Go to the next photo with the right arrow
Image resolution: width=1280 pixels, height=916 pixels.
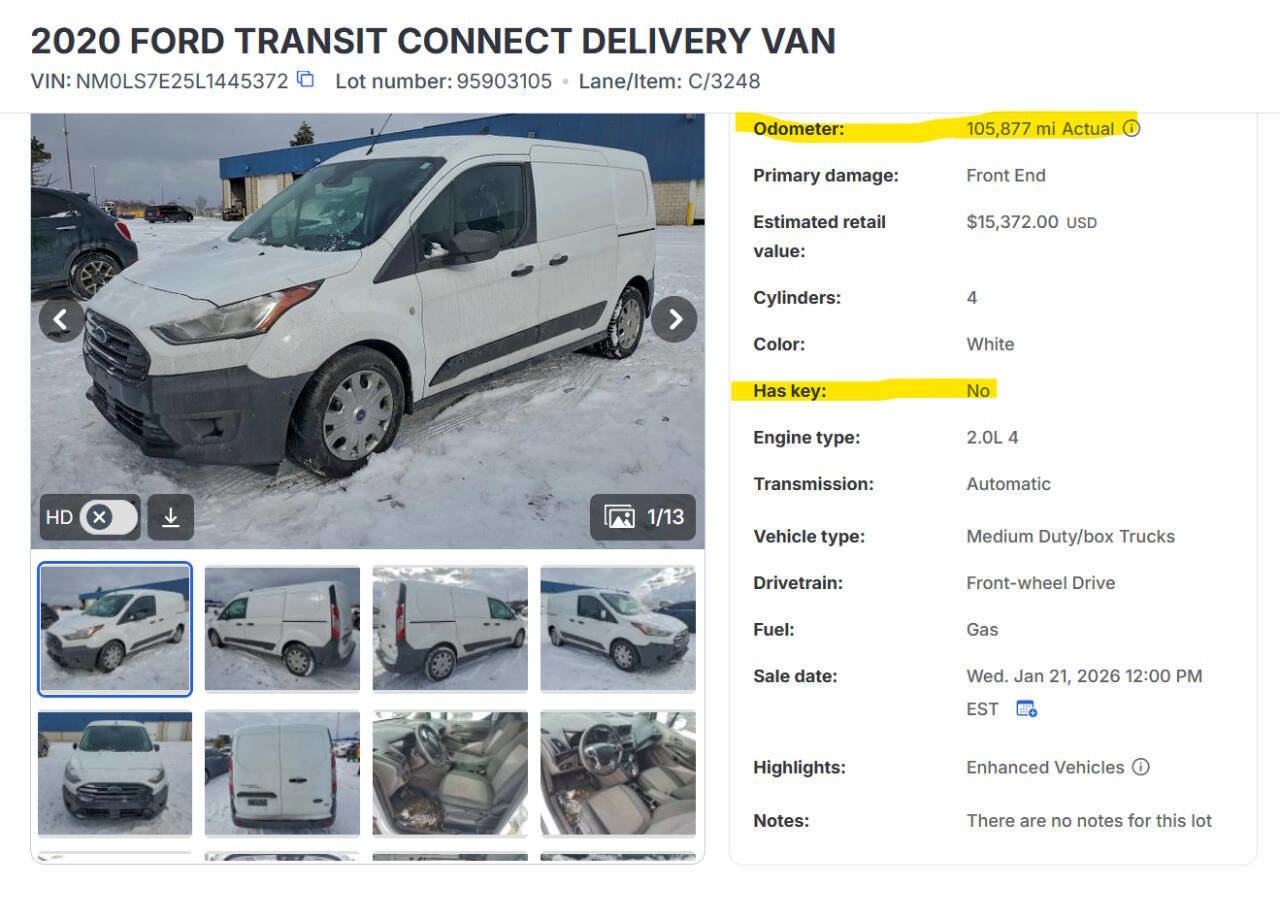pos(675,319)
